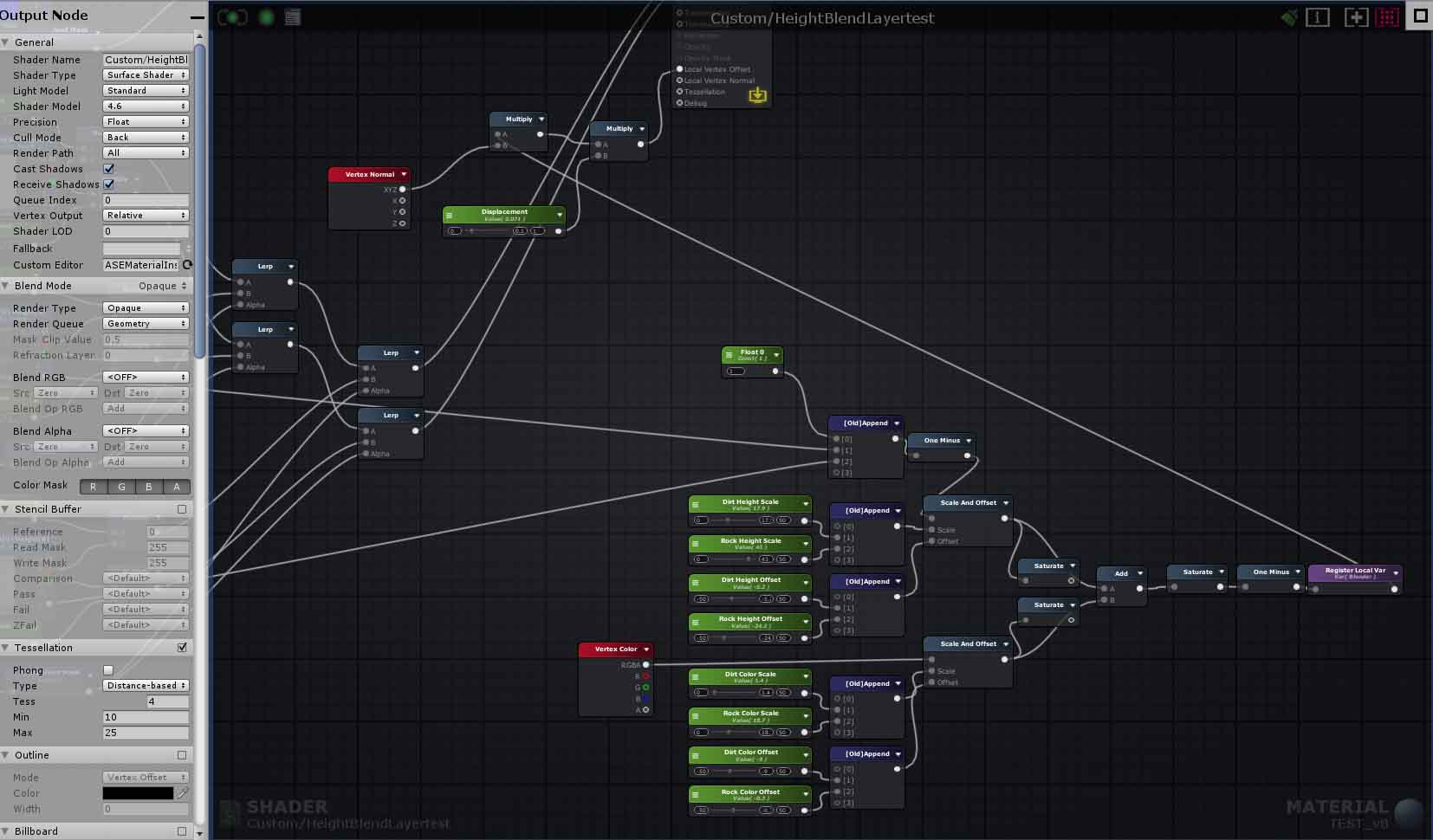Select the Vertex Color node header
The image size is (1433, 840).
click(616, 649)
